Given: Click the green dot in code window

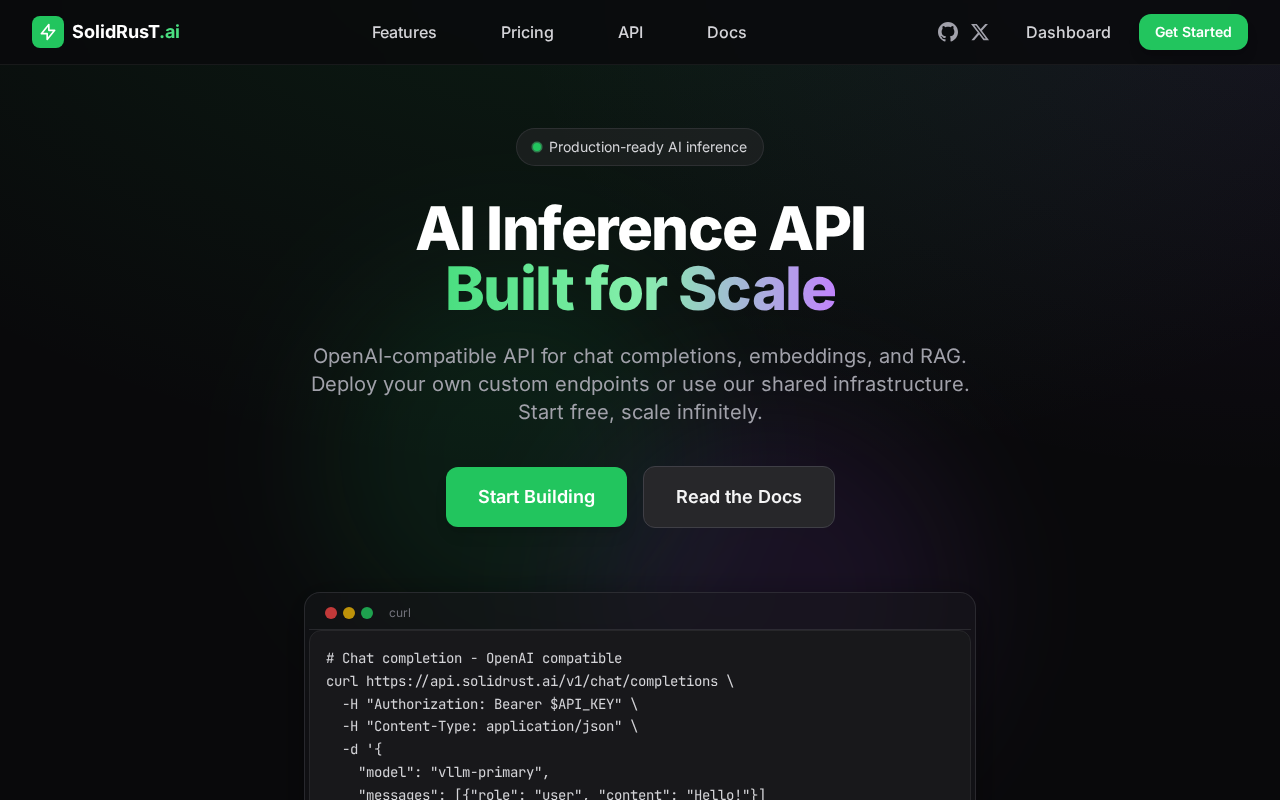Looking at the screenshot, I should (x=367, y=613).
